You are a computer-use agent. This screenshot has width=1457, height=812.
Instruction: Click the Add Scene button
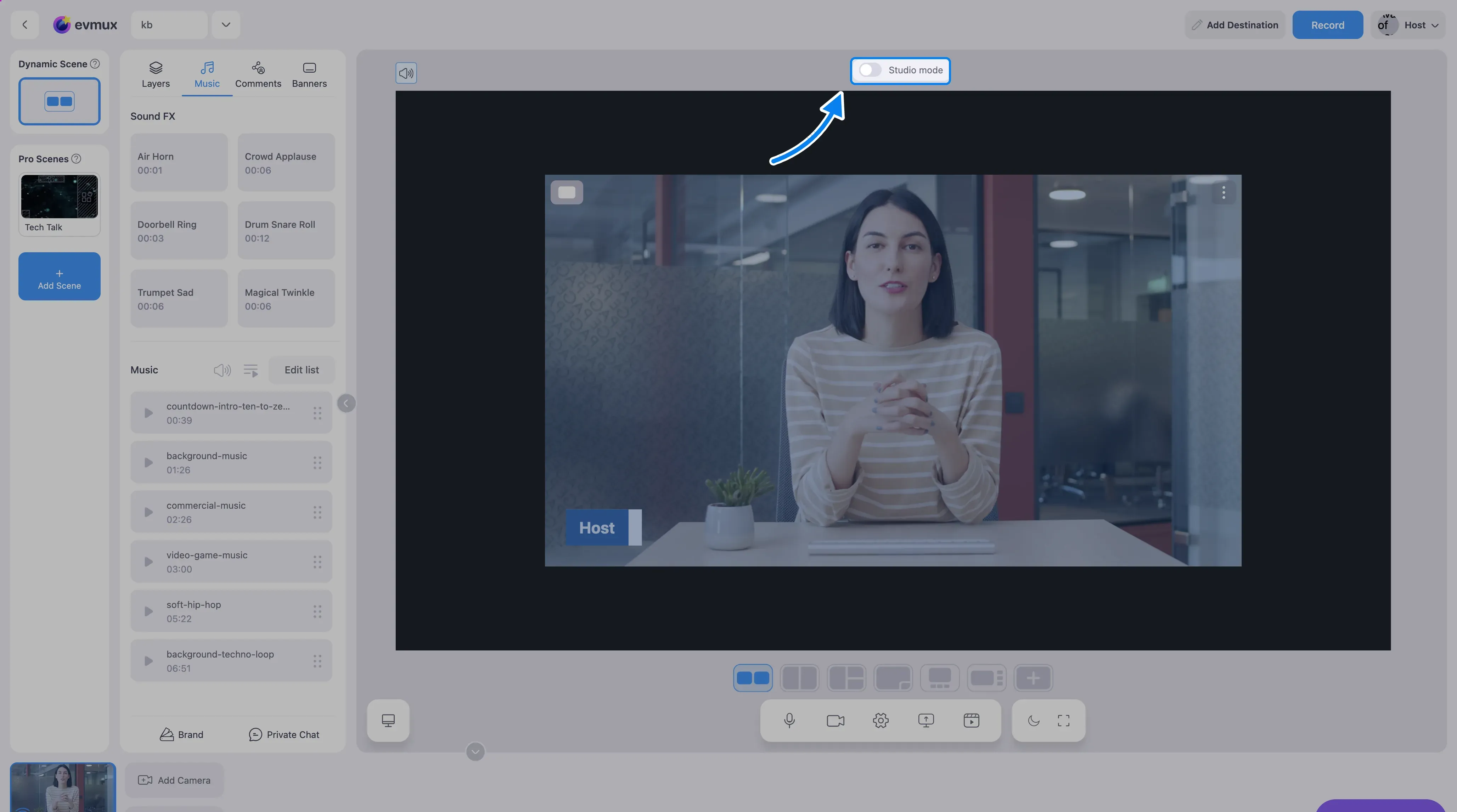point(60,276)
